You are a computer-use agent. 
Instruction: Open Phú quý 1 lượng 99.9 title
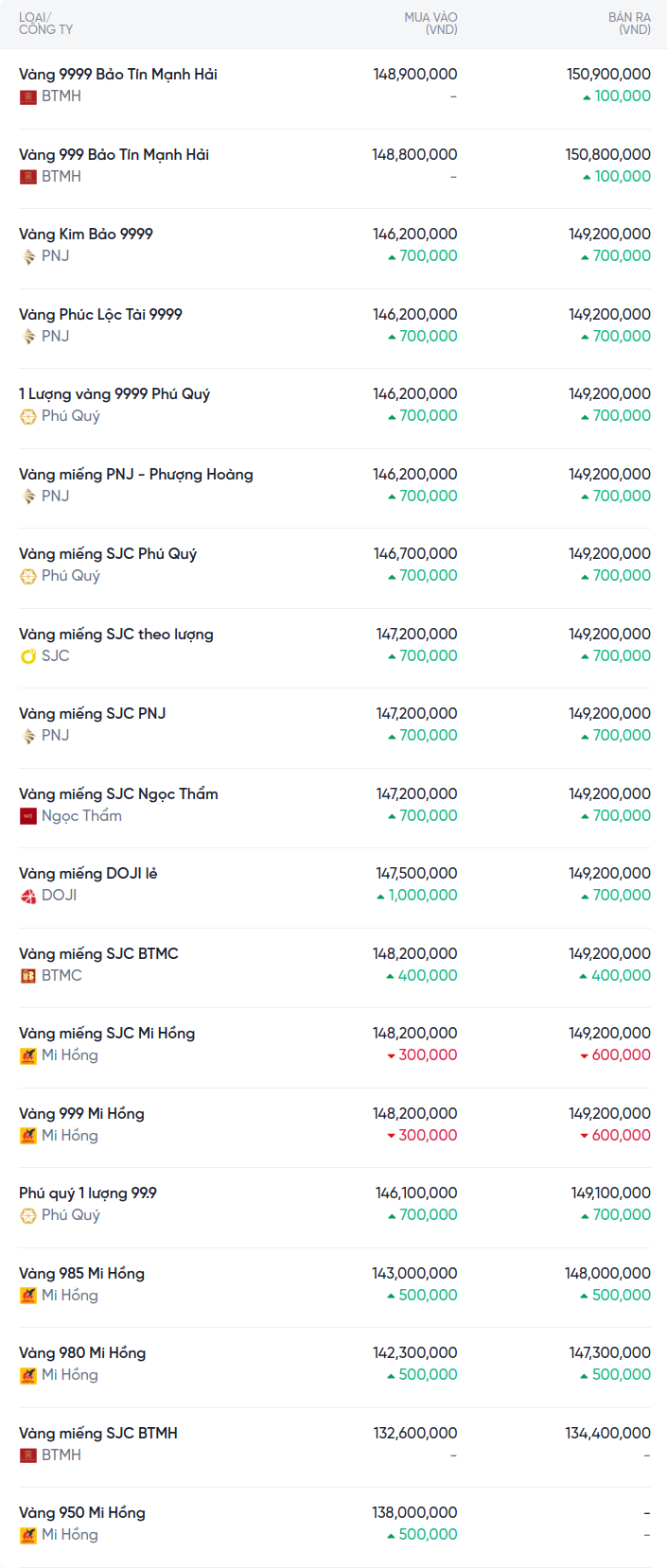click(x=88, y=1193)
